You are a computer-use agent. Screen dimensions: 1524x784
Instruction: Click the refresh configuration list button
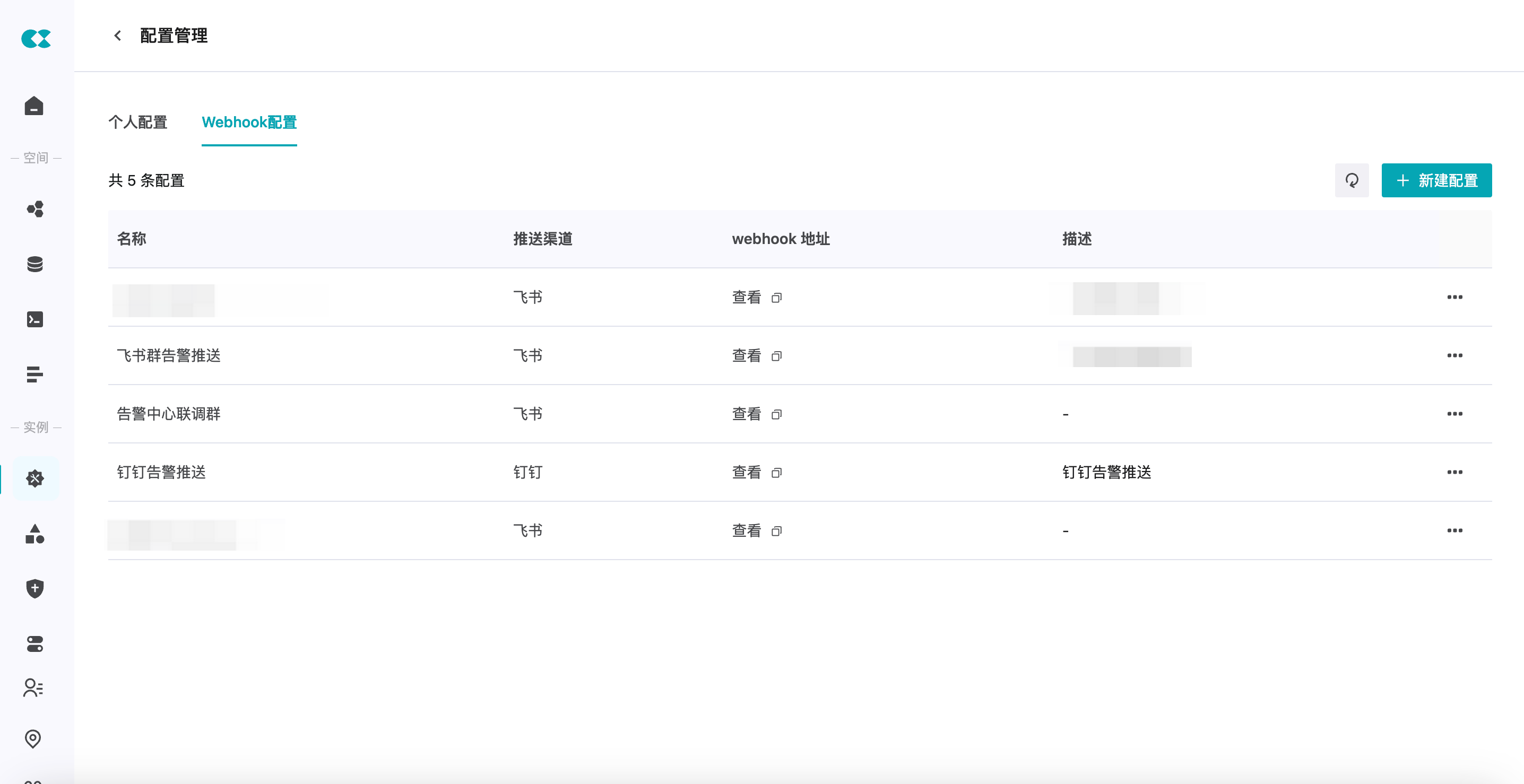click(1351, 180)
